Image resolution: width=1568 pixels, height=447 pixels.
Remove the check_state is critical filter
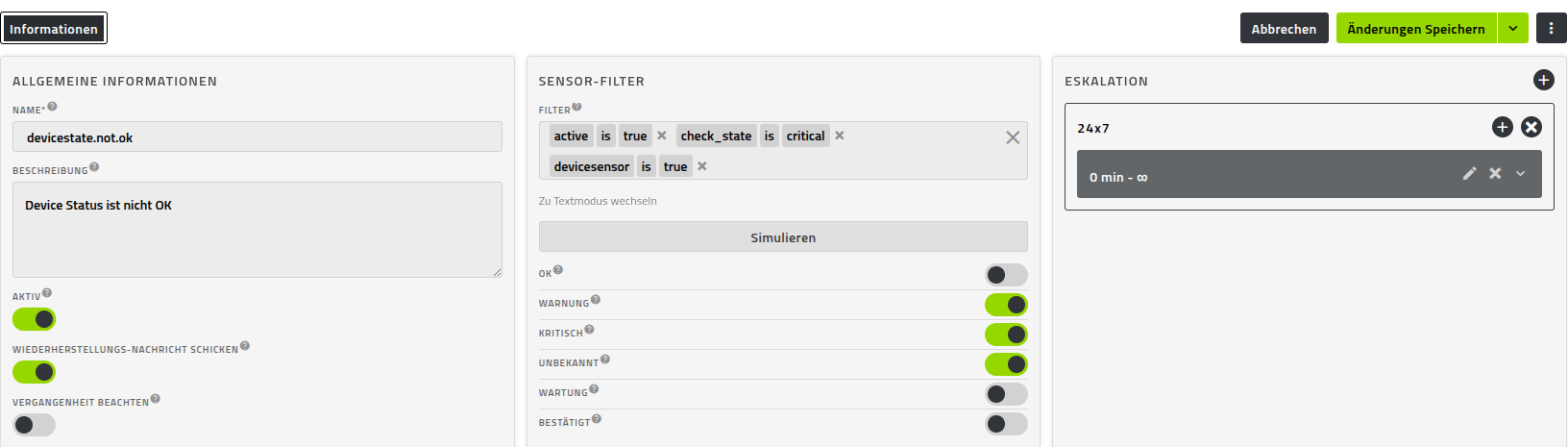pyautogui.click(x=840, y=136)
